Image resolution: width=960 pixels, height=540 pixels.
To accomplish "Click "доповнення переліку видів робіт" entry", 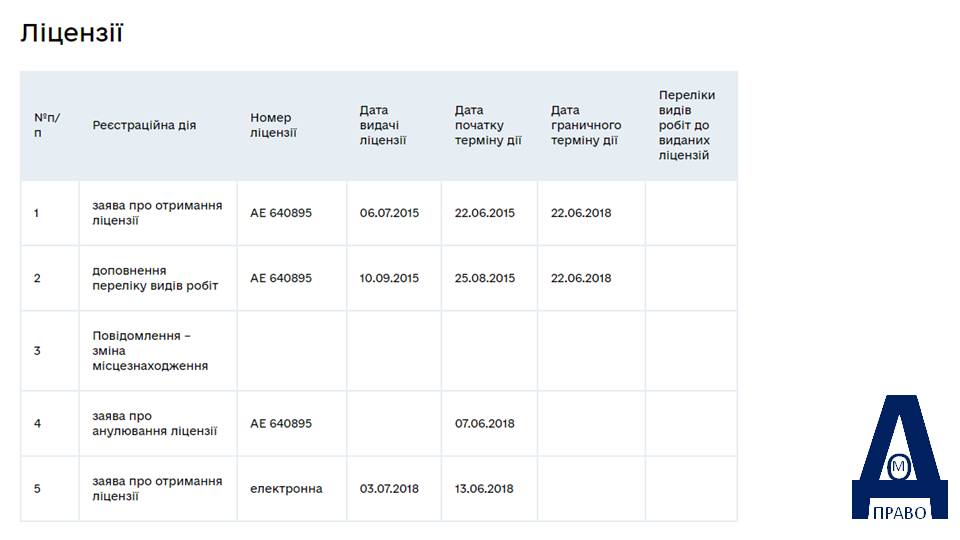I will coord(155,278).
